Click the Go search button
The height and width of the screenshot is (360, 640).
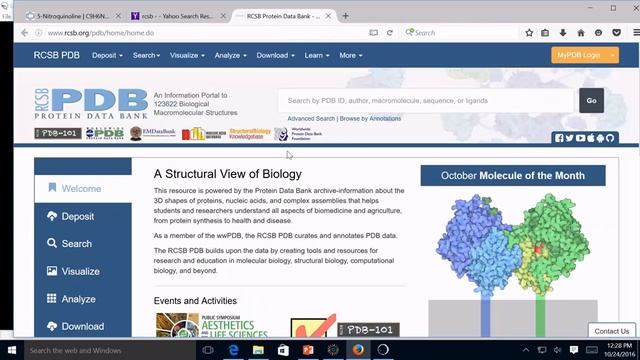click(591, 100)
